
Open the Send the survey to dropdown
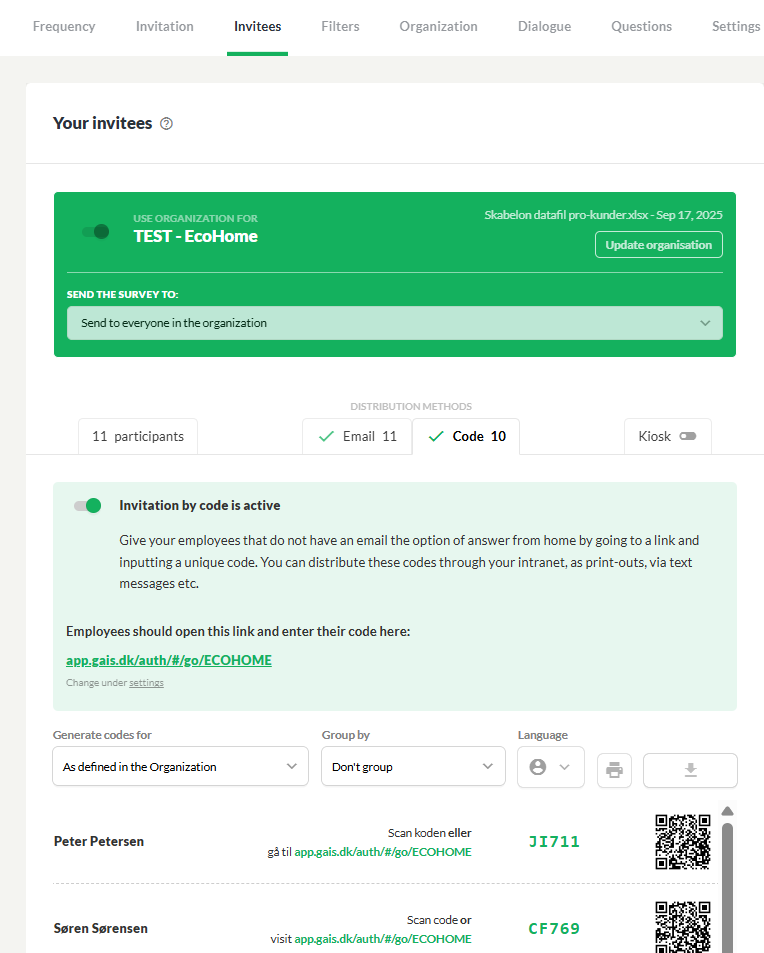394,323
